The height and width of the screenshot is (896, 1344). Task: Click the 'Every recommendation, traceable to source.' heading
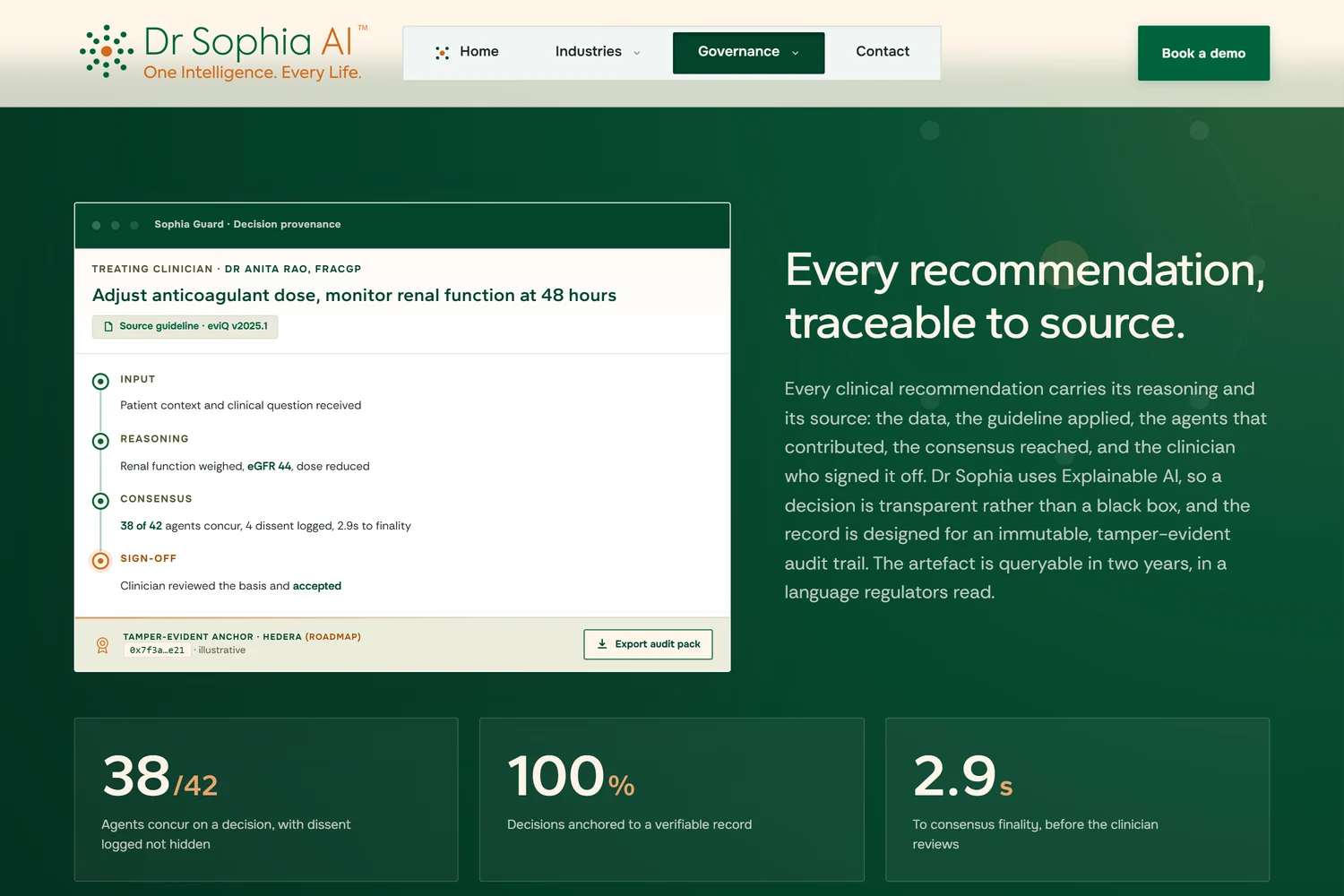point(1025,296)
